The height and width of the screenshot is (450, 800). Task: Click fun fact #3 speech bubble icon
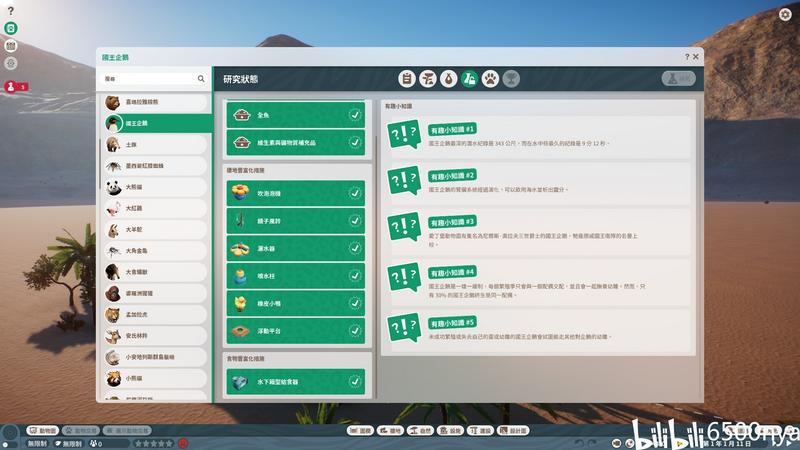coord(404,227)
